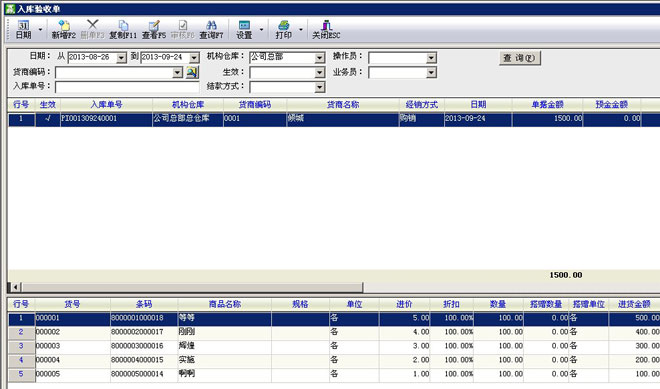This screenshot has width=660, height=389.
Task: Click the 单据金额 column header
Action: [547, 104]
